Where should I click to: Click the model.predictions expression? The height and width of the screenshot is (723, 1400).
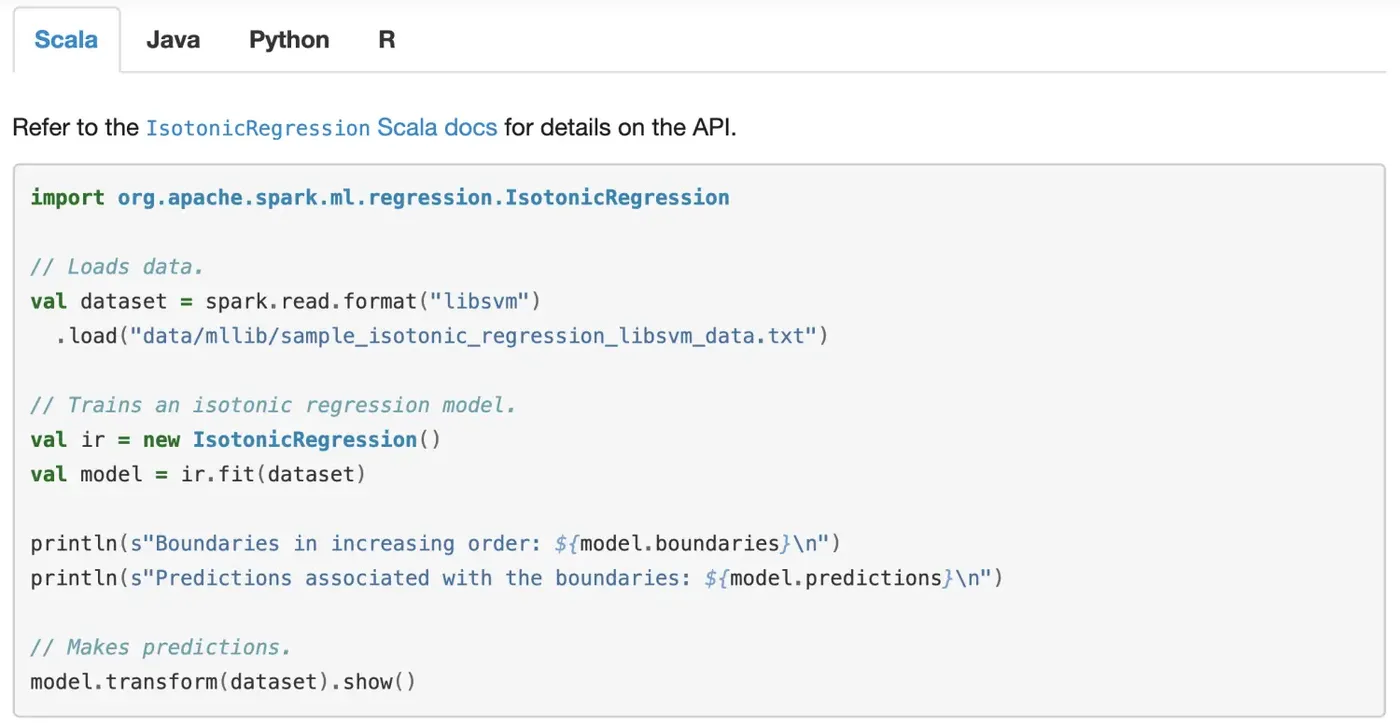837,578
